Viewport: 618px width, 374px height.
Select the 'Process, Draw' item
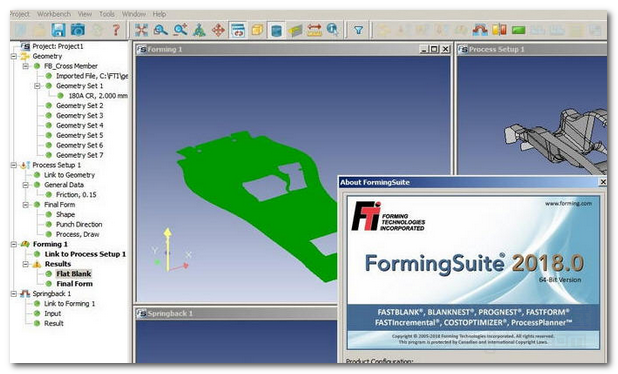click(x=78, y=234)
